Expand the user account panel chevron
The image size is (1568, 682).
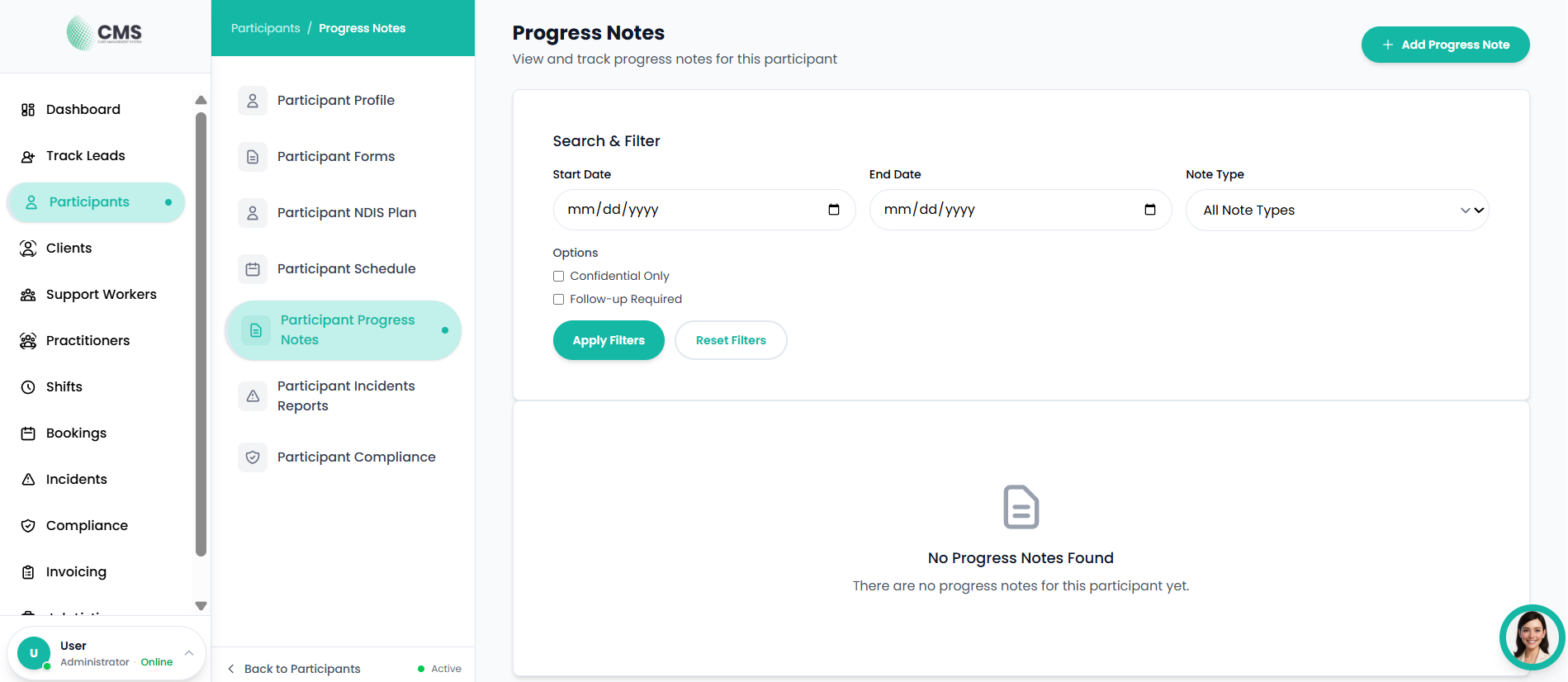(x=188, y=652)
